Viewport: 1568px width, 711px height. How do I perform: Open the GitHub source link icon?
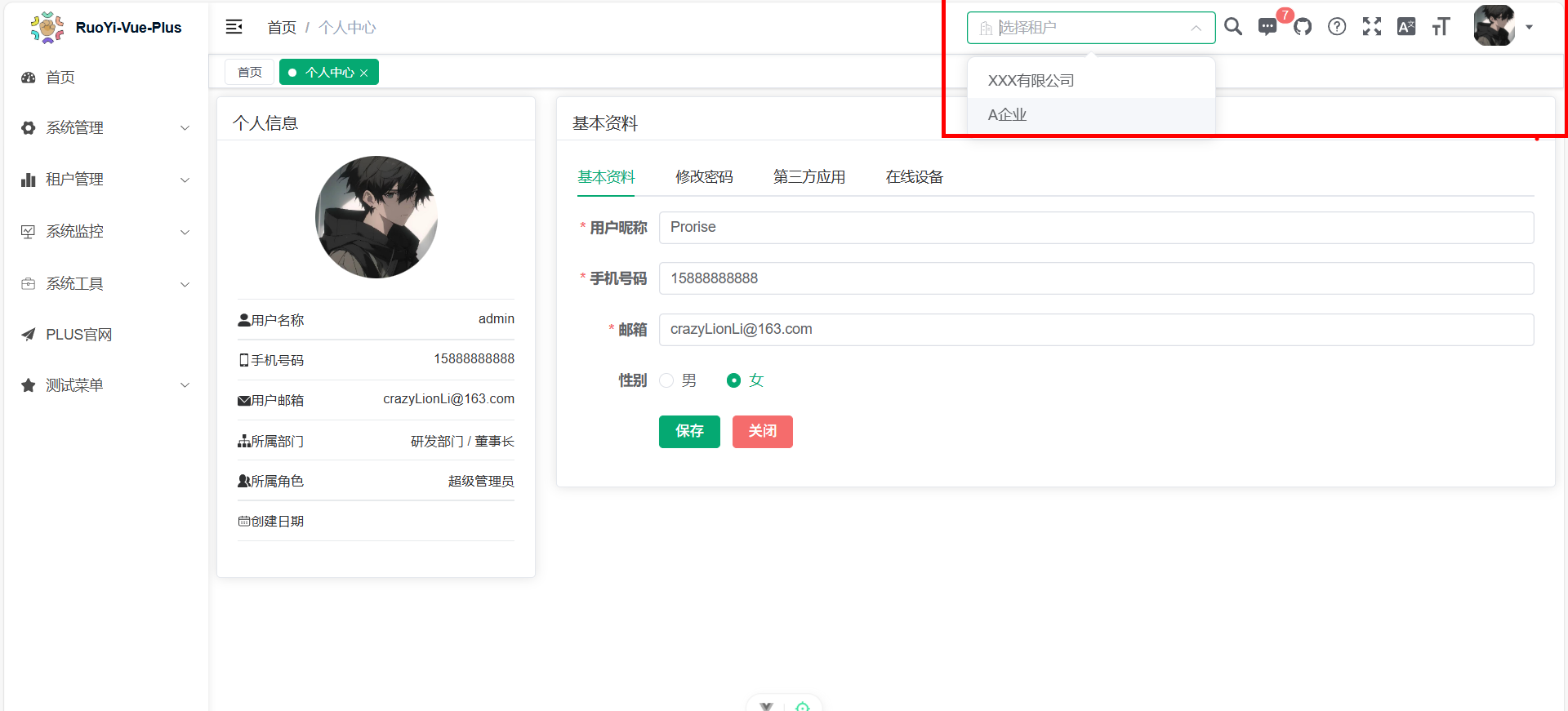click(1303, 27)
